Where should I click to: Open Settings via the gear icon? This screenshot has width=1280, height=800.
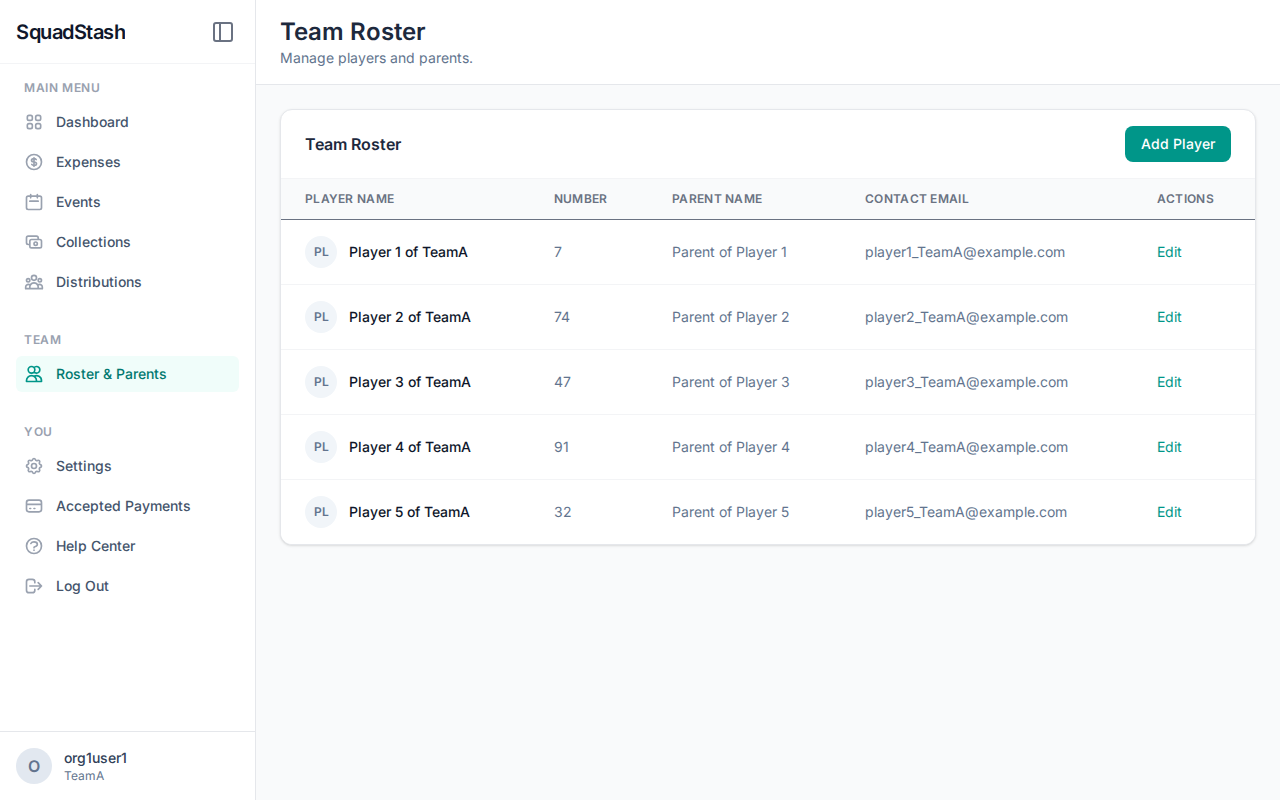point(32,465)
